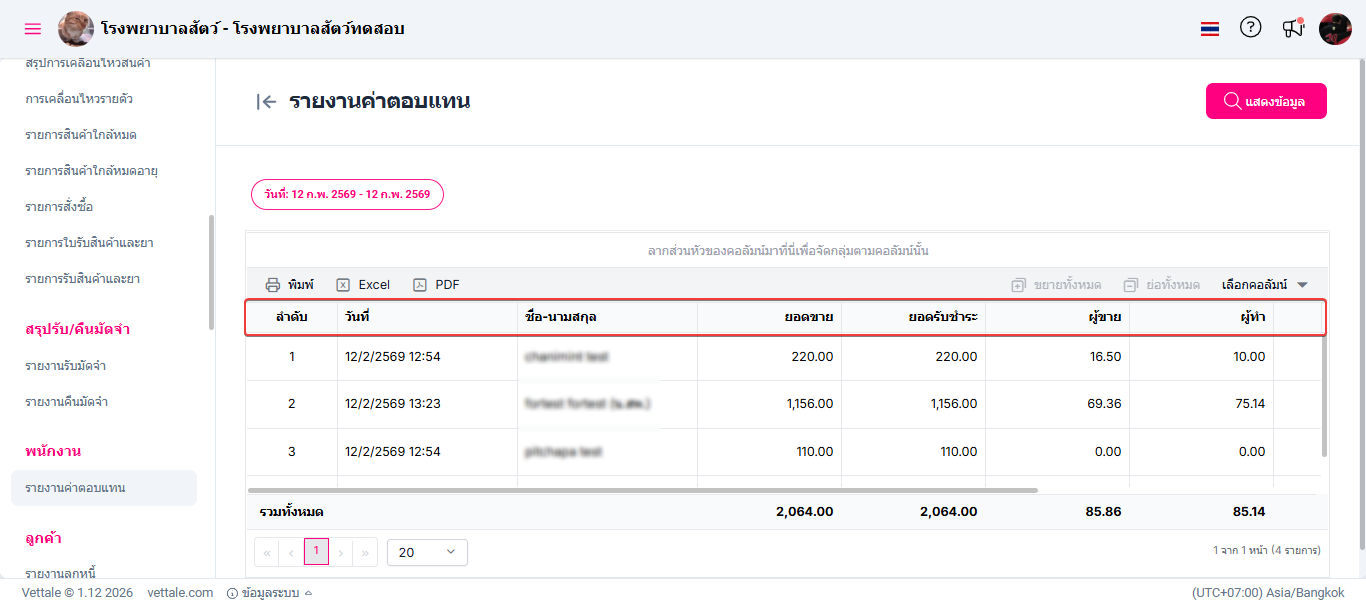Viewport: 1366px width, 607px height.
Task: Click the date range filter pill
Action: 347,194
